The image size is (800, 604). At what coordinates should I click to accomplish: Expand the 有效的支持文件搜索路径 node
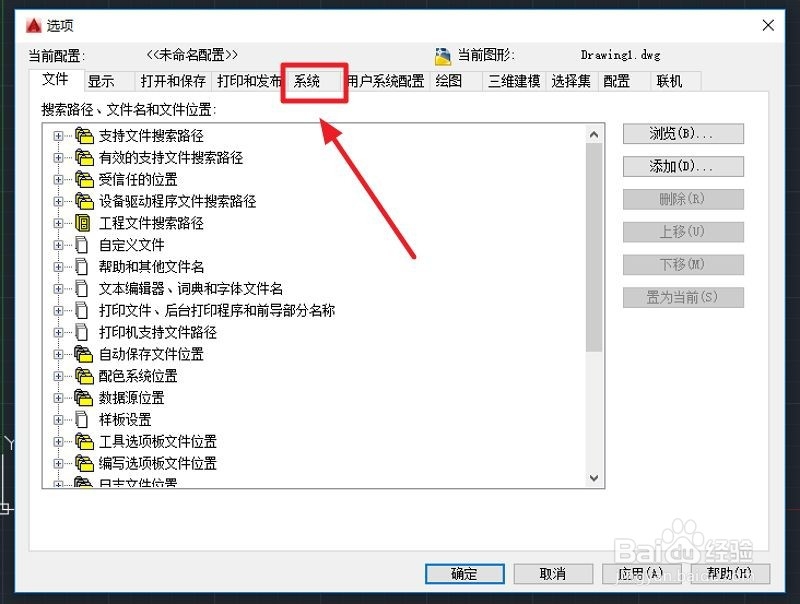coord(58,158)
